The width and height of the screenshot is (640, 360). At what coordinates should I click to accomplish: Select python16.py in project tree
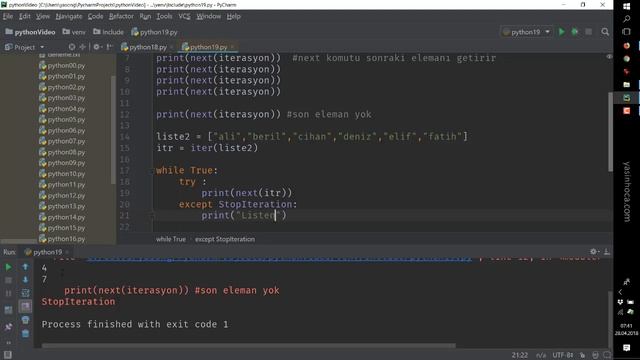(x=62, y=239)
